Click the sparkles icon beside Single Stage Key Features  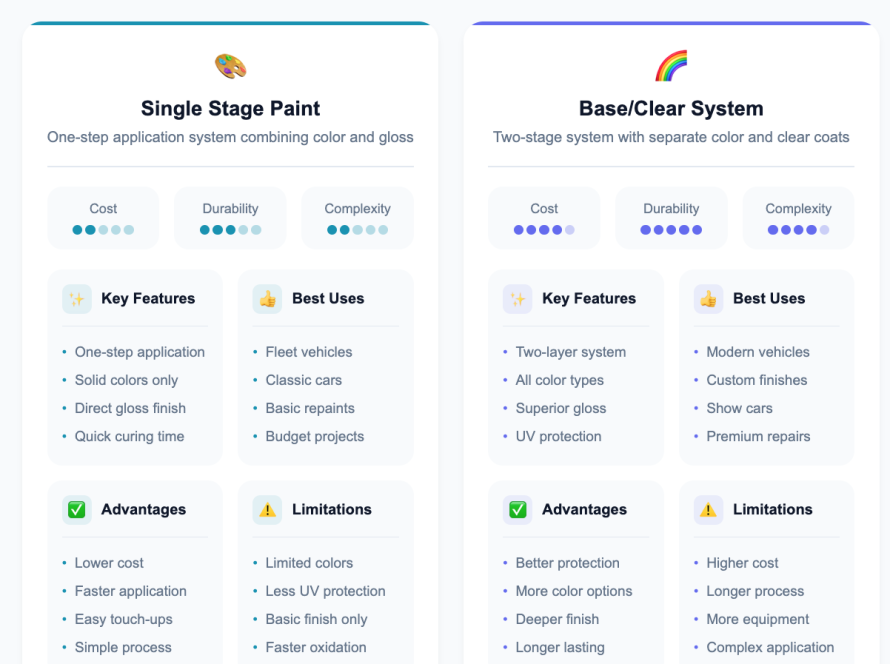77,298
